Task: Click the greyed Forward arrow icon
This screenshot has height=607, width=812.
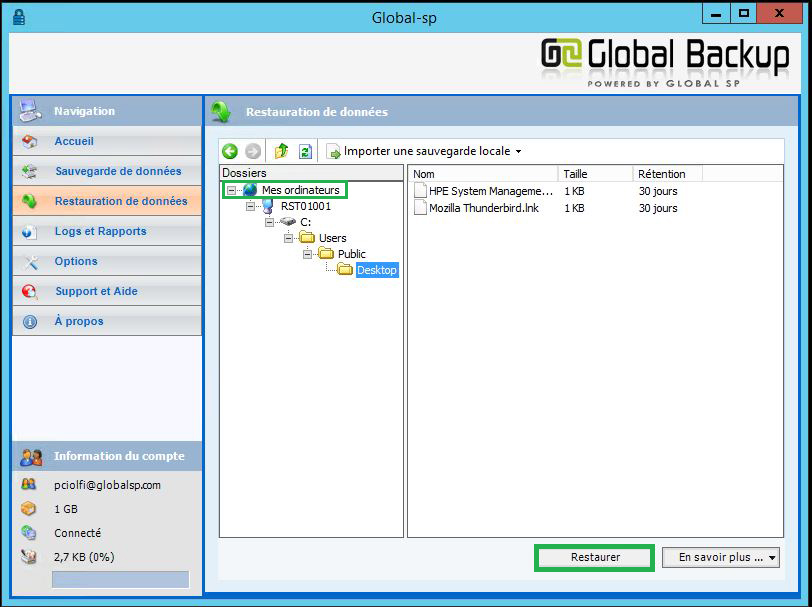Action: click(x=253, y=151)
